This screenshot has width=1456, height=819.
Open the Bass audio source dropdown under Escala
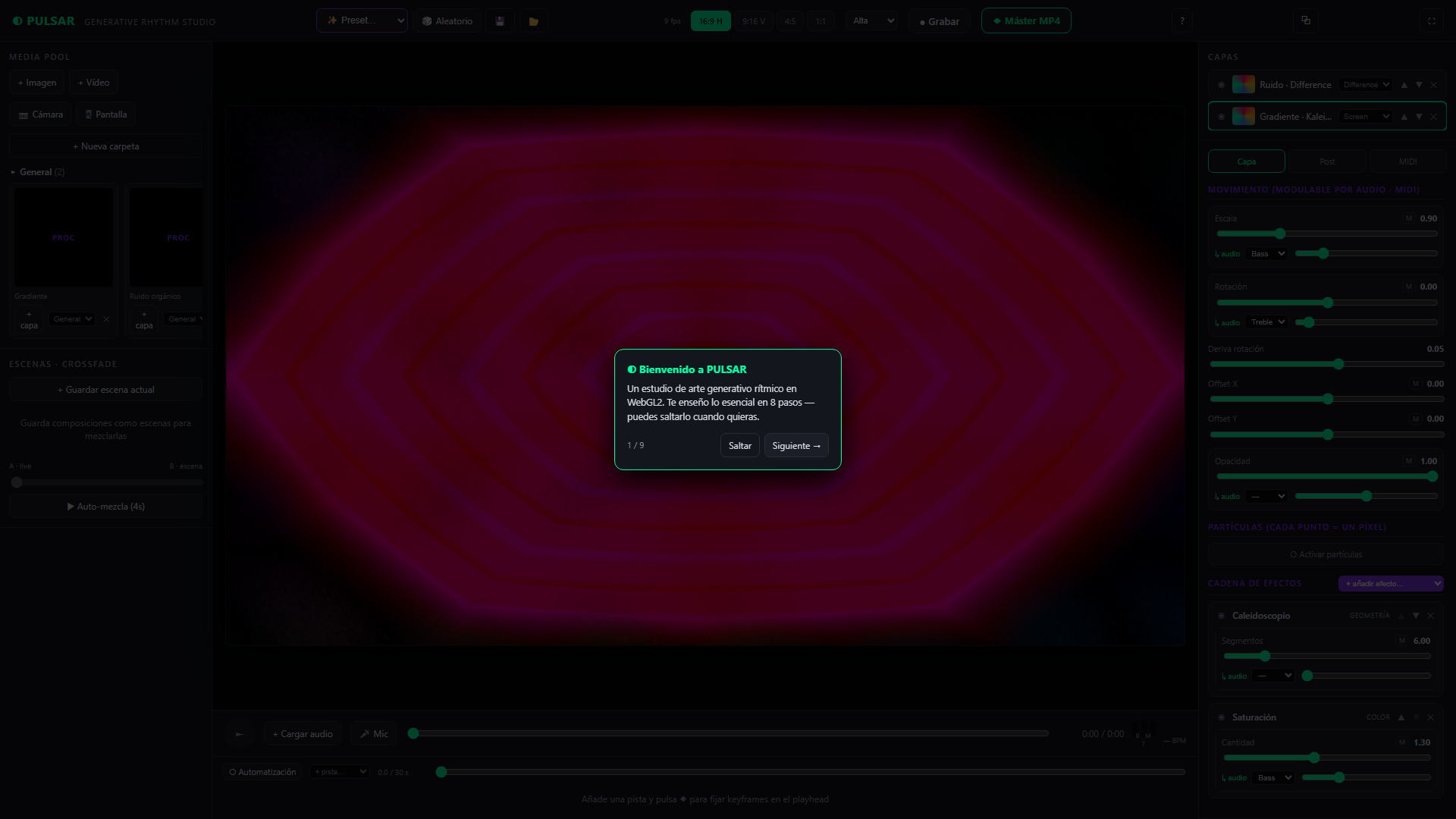1267,254
